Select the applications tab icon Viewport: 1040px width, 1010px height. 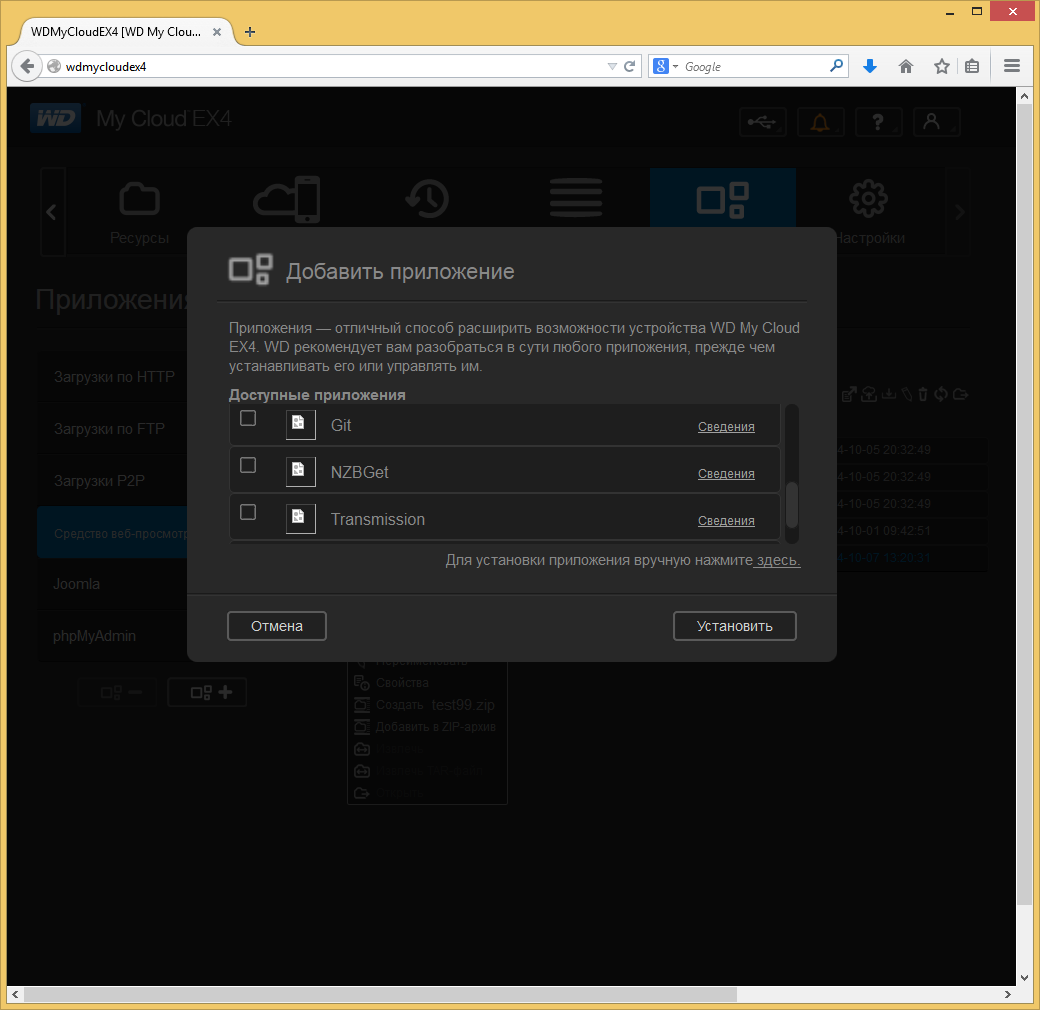click(722, 199)
